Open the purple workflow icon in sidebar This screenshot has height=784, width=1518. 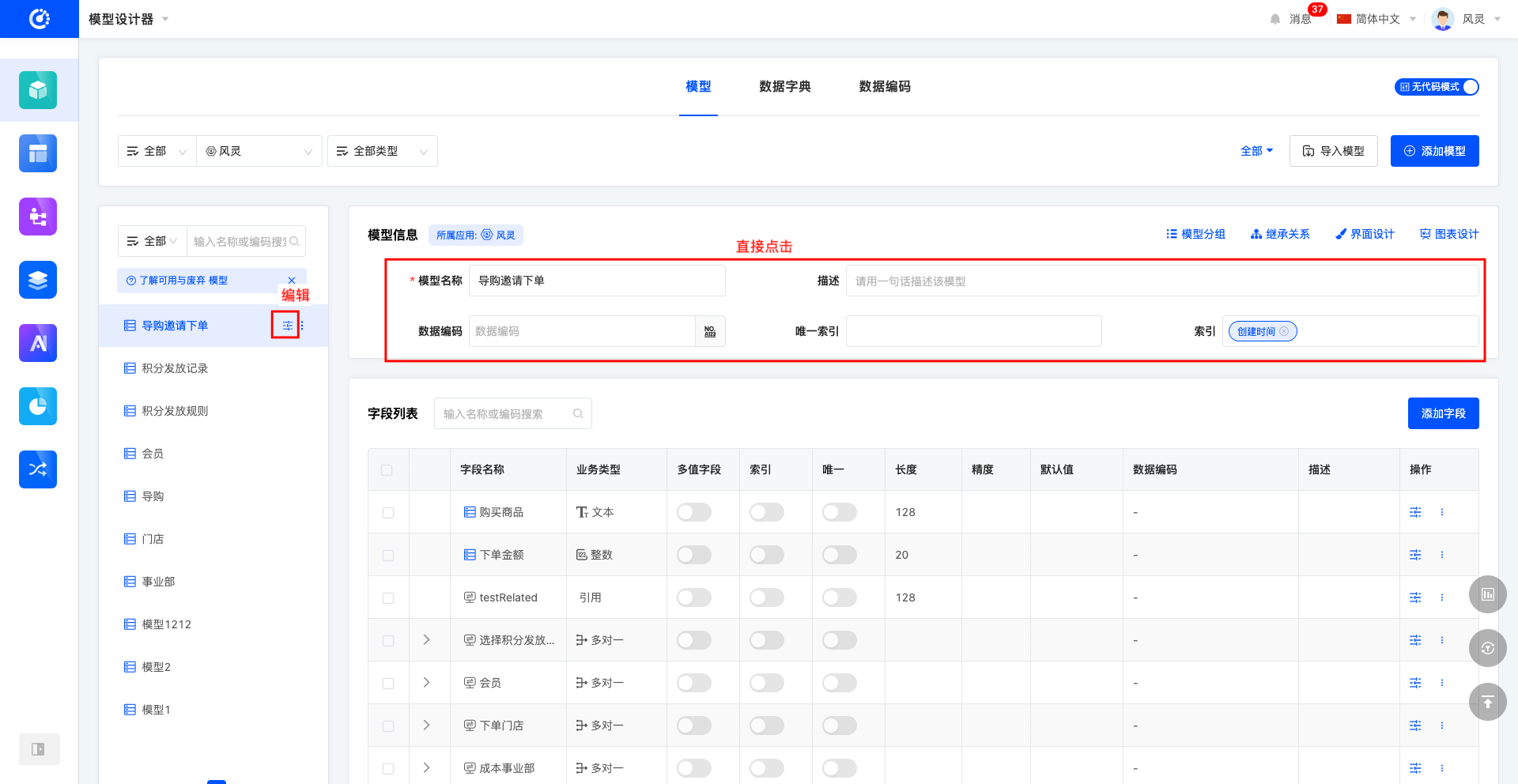pos(38,217)
